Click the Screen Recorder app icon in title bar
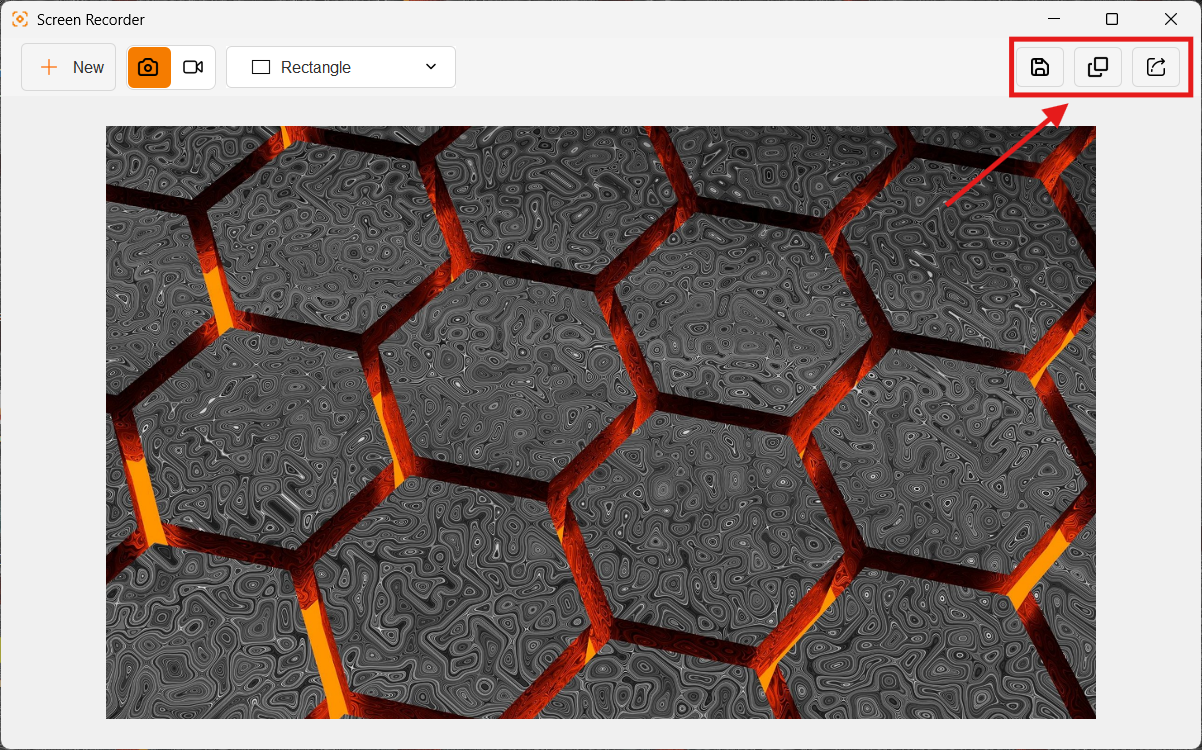The width and height of the screenshot is (1202, 750). (x=20, y=19)
